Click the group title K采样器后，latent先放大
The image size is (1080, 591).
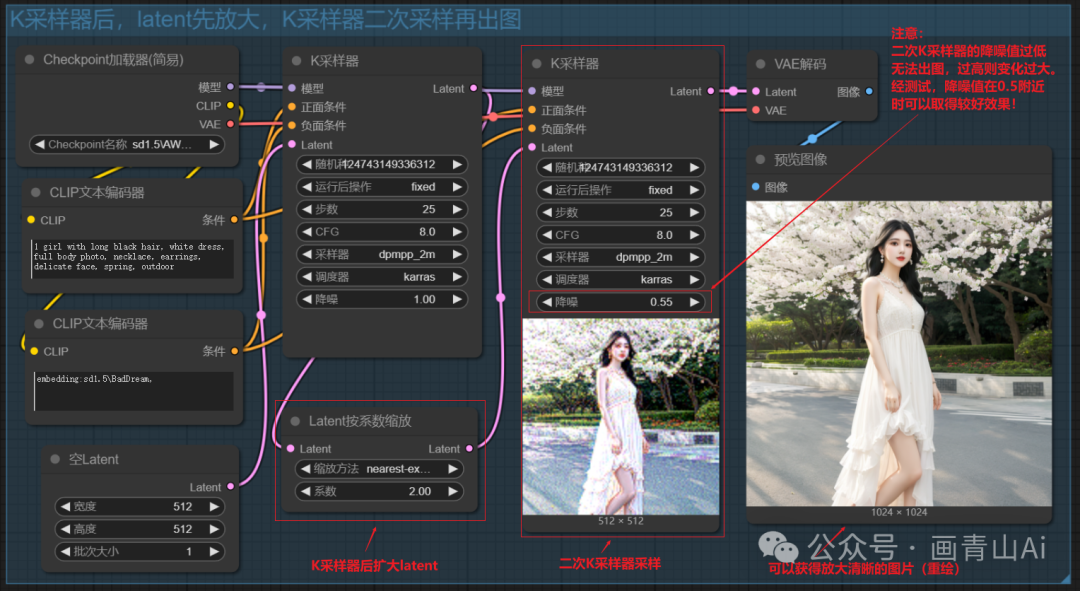(x=265, y=19)
